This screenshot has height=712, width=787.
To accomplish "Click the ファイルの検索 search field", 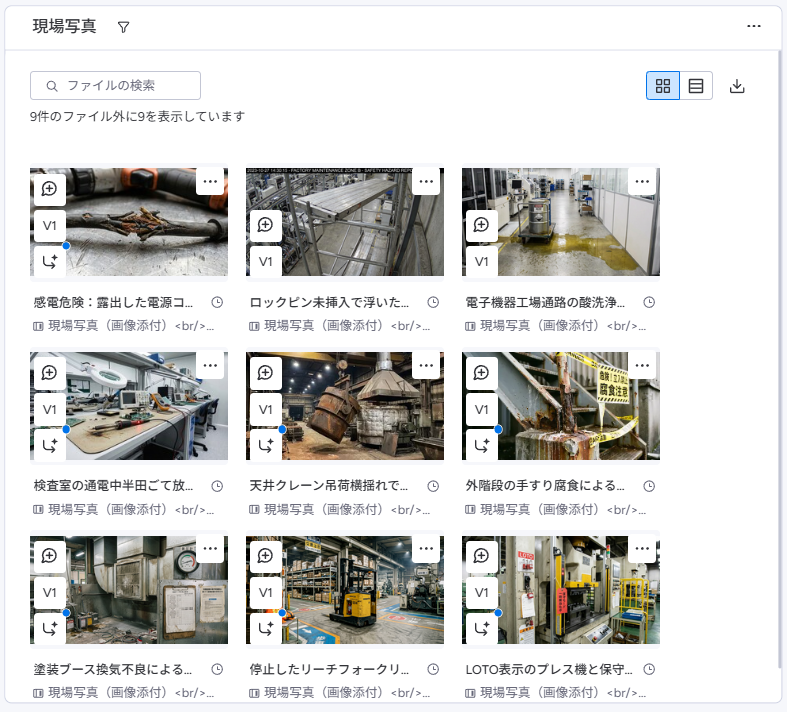I will point(116,86).
